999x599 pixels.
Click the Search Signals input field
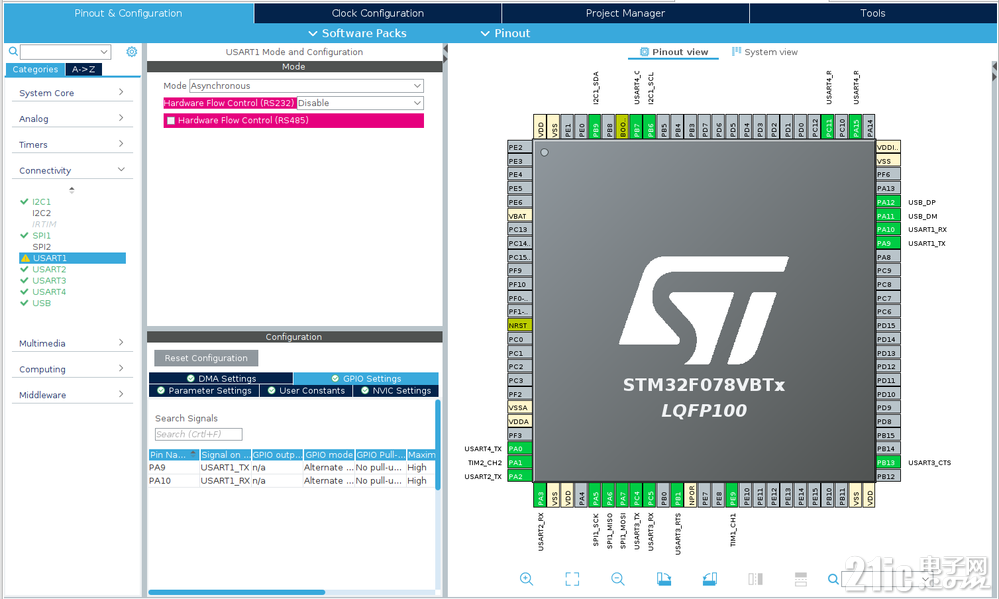(x=198, y=434)
